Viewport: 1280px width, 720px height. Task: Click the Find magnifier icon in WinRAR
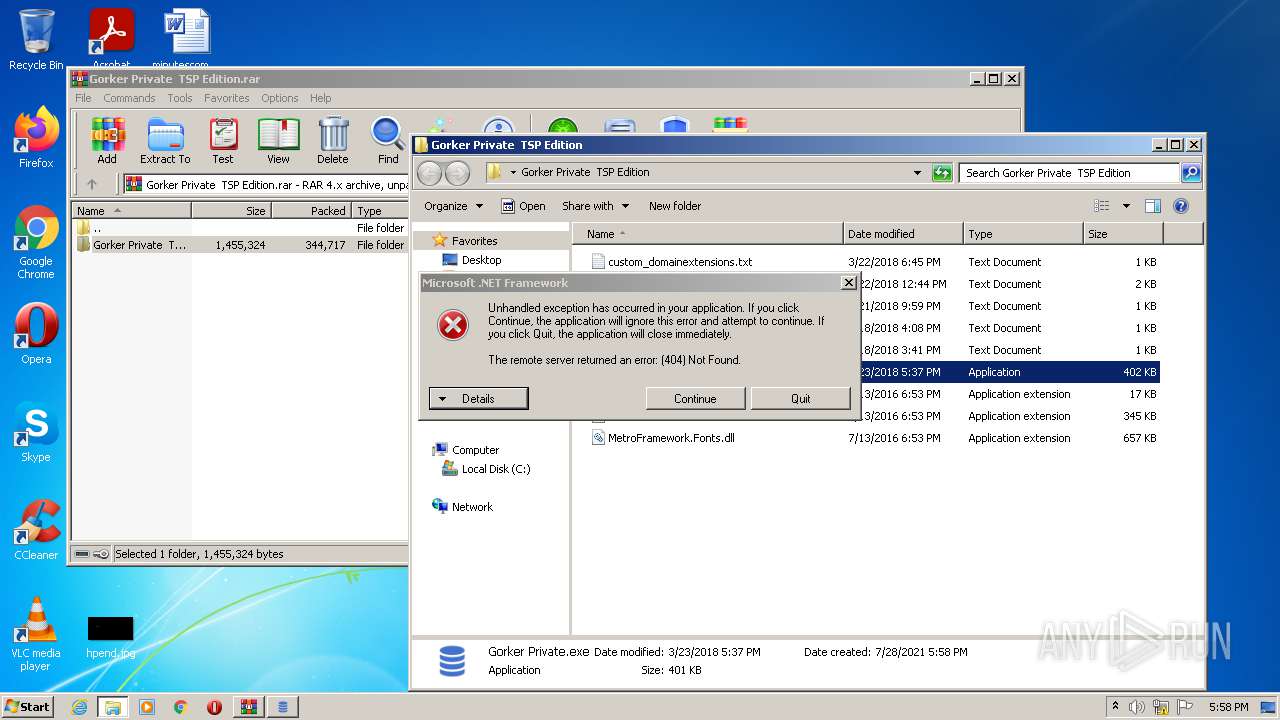(388, 141)
